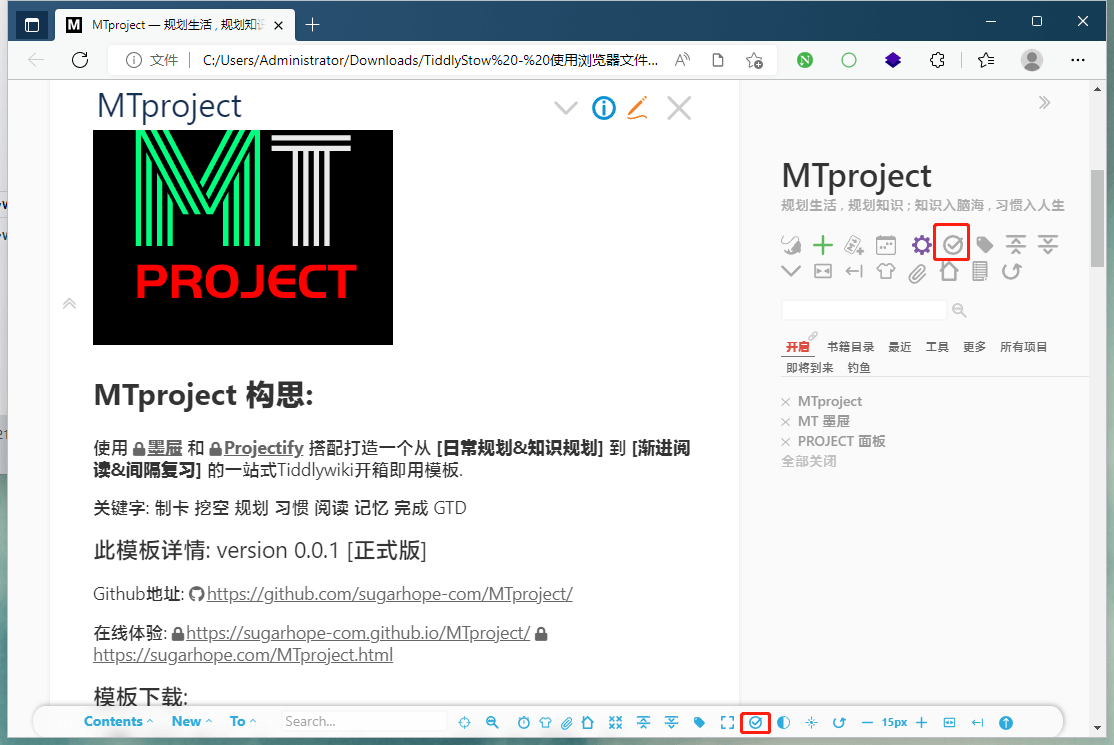The height and width of the screenshot is (745, 1114).
Task: Hide sidebar with arrow-bar icon in sidebar
Action: coord(854,271)
